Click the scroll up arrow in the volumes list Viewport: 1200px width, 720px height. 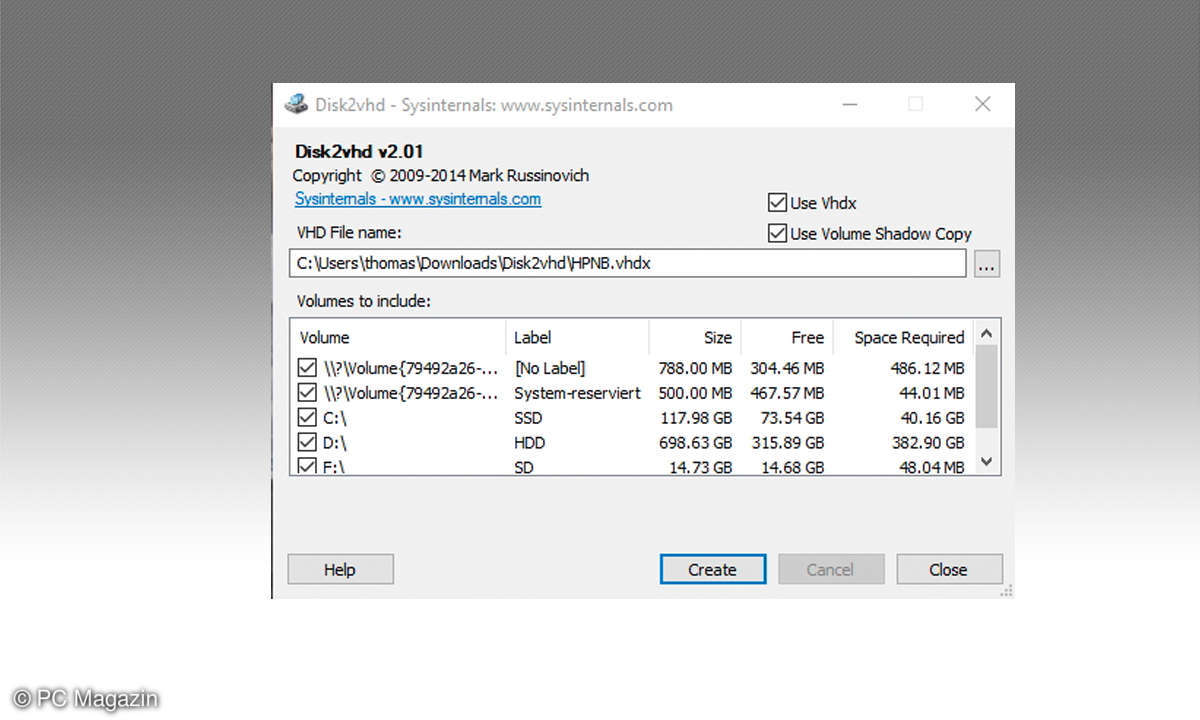(987, 333)
